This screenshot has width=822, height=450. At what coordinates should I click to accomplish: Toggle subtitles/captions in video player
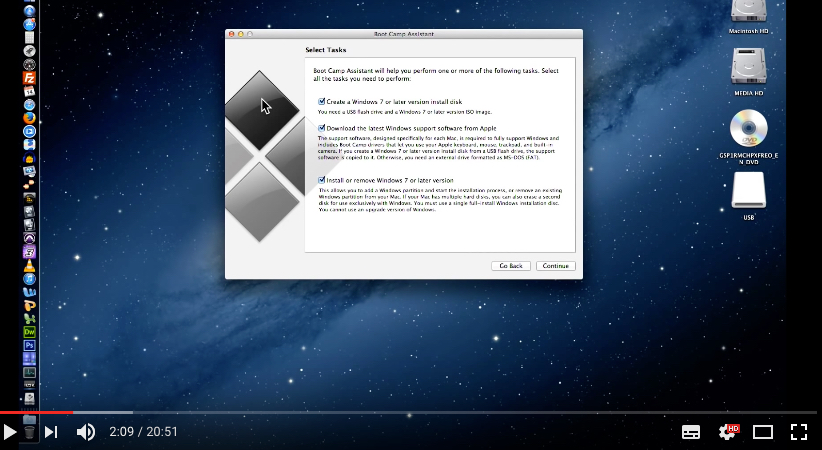(691, 432)
